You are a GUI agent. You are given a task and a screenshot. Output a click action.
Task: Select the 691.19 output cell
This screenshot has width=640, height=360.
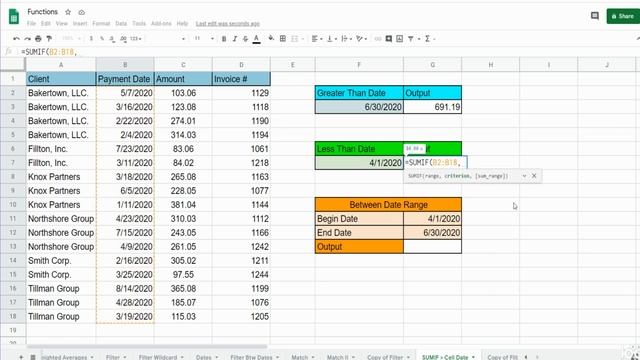[432, 107]
